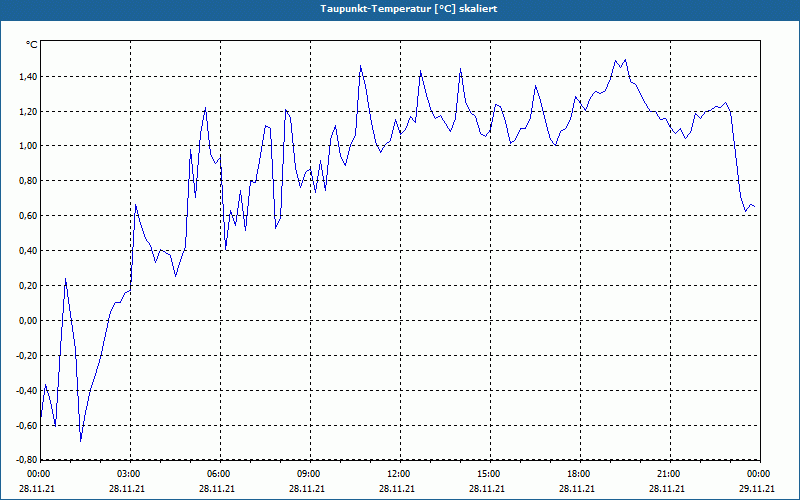The width and height of the screenshot is (800, 500).
Task: Select the y-axis value 1,20
Action: (x=28, y=111)
